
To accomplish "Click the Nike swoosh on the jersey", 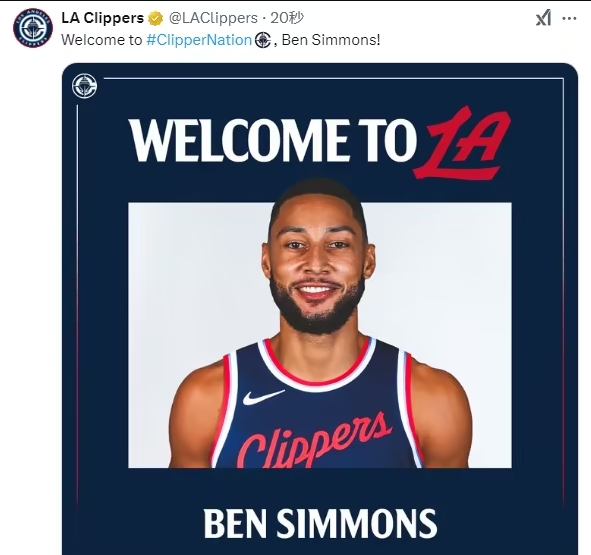I will coord(263,397).
